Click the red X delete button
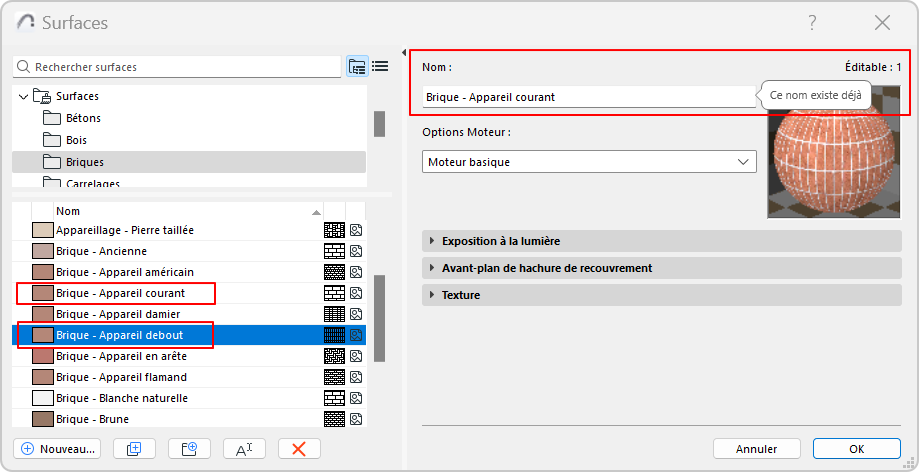This screenshot has width=919, height=472. [x=298, y=449]
